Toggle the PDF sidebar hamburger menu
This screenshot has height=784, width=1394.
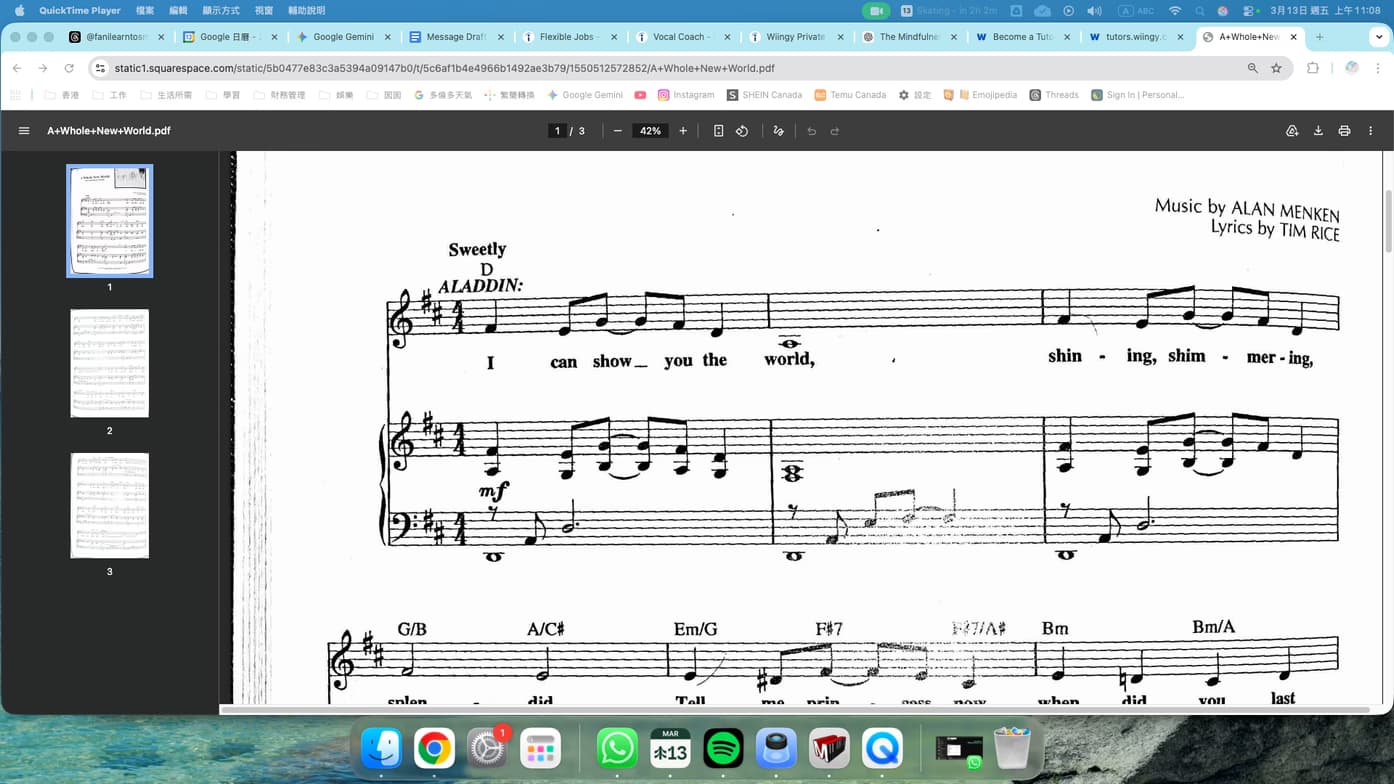24,131
